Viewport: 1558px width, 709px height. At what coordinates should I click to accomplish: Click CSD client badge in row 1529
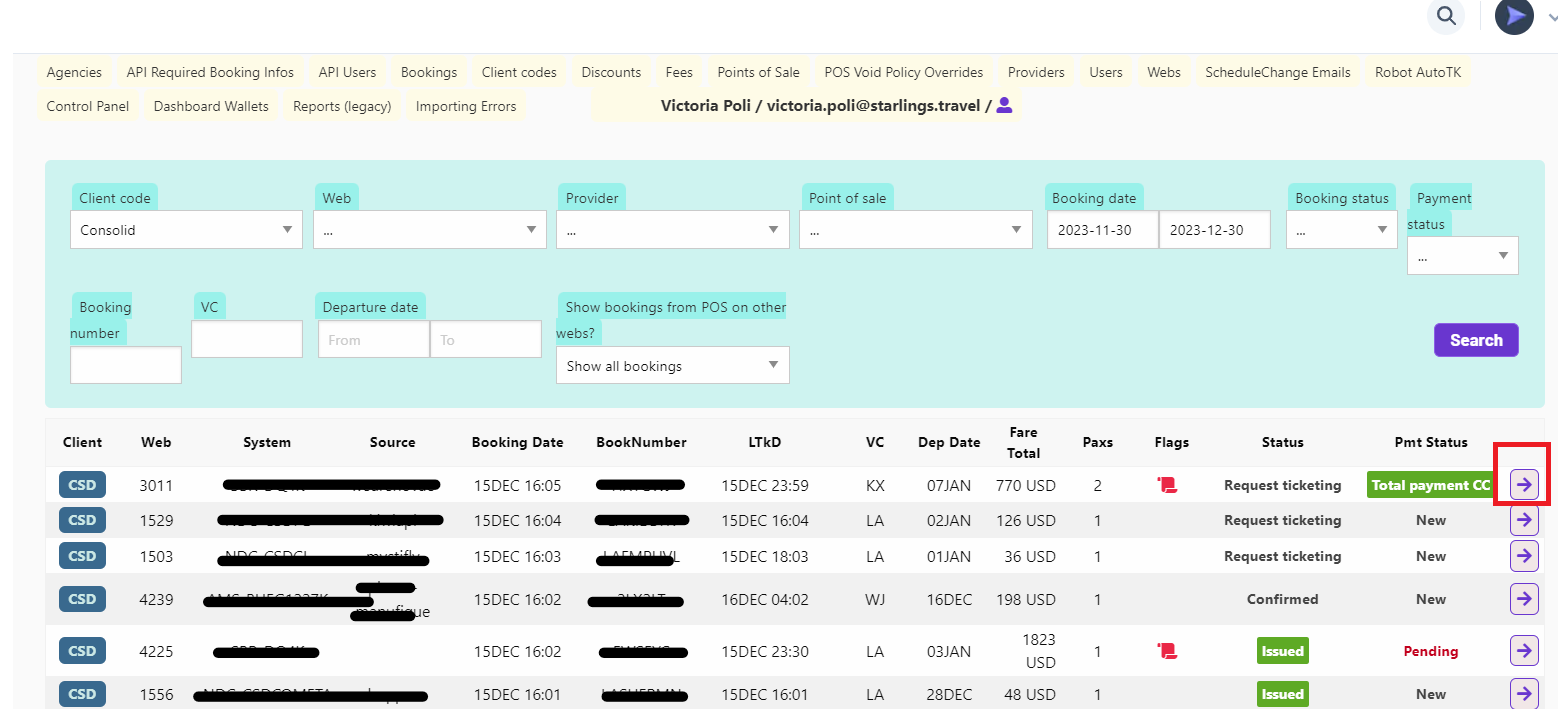tap(82, 520)
